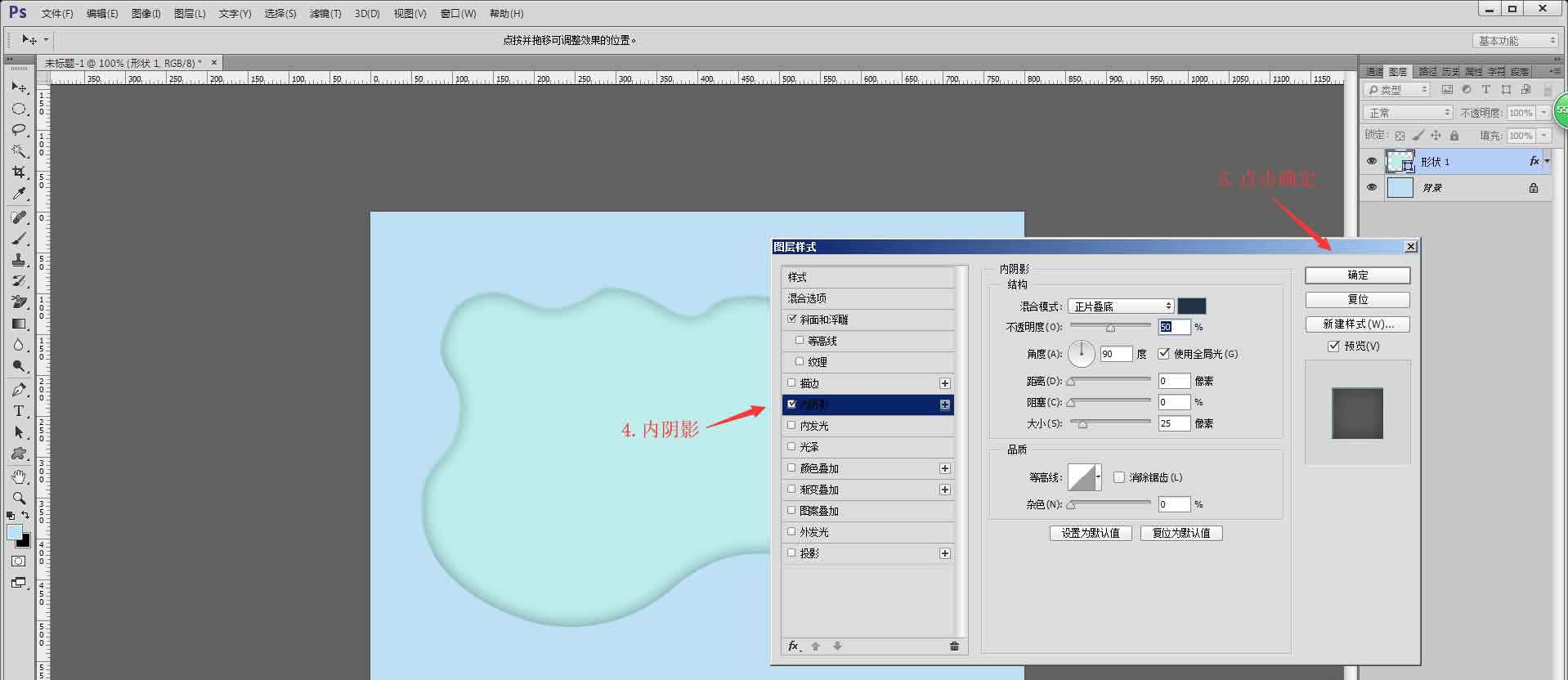Select the Clone Stamp tool
The image size is (1568, 680).
(x=19, y=260)
